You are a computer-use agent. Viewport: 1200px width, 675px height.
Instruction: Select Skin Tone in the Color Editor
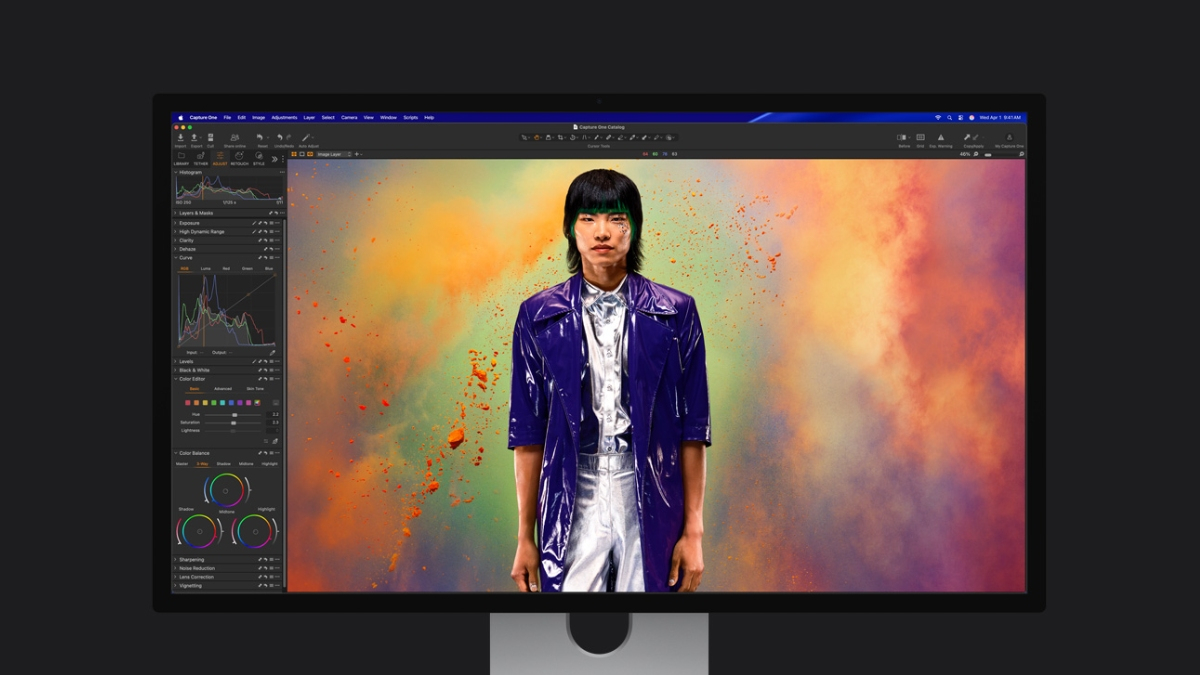(x=255, y=389)
